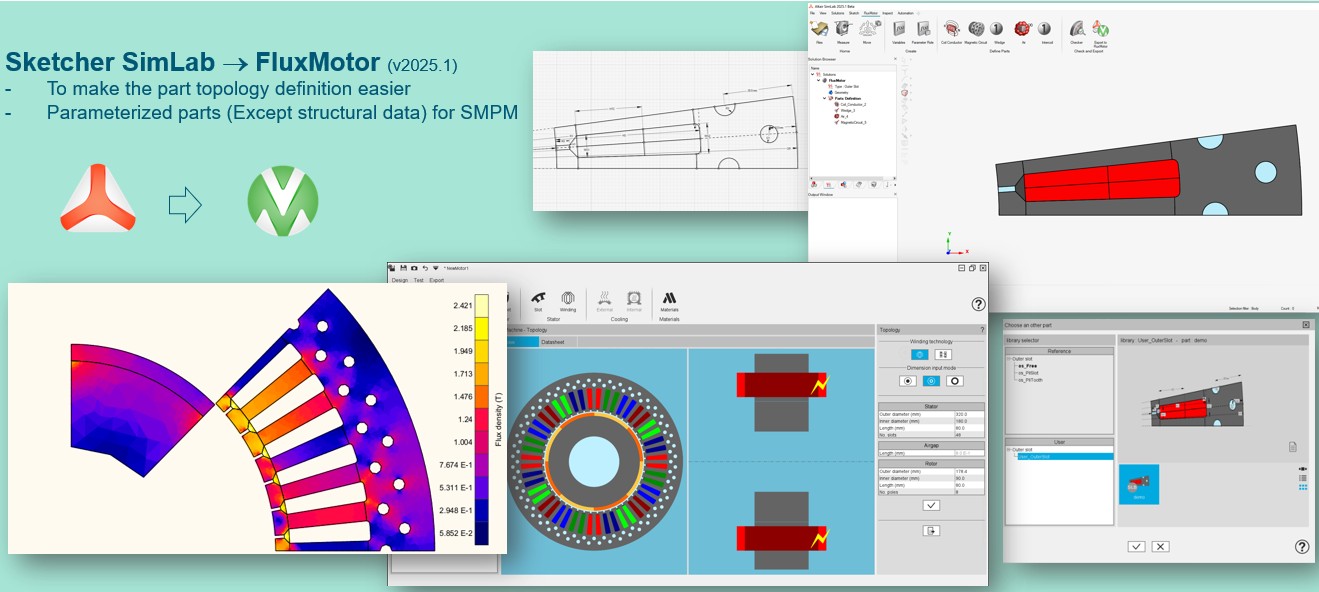Switch to the Datasheet tab

pos(552,342)
